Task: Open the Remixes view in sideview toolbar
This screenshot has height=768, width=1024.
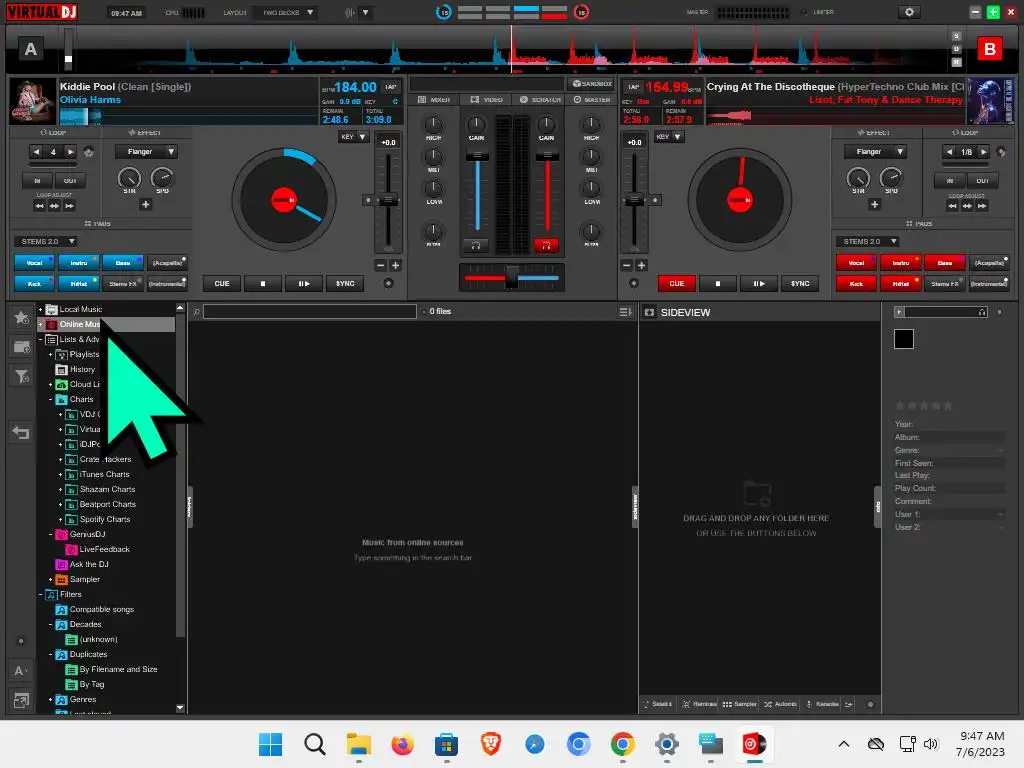Action: 699,704
